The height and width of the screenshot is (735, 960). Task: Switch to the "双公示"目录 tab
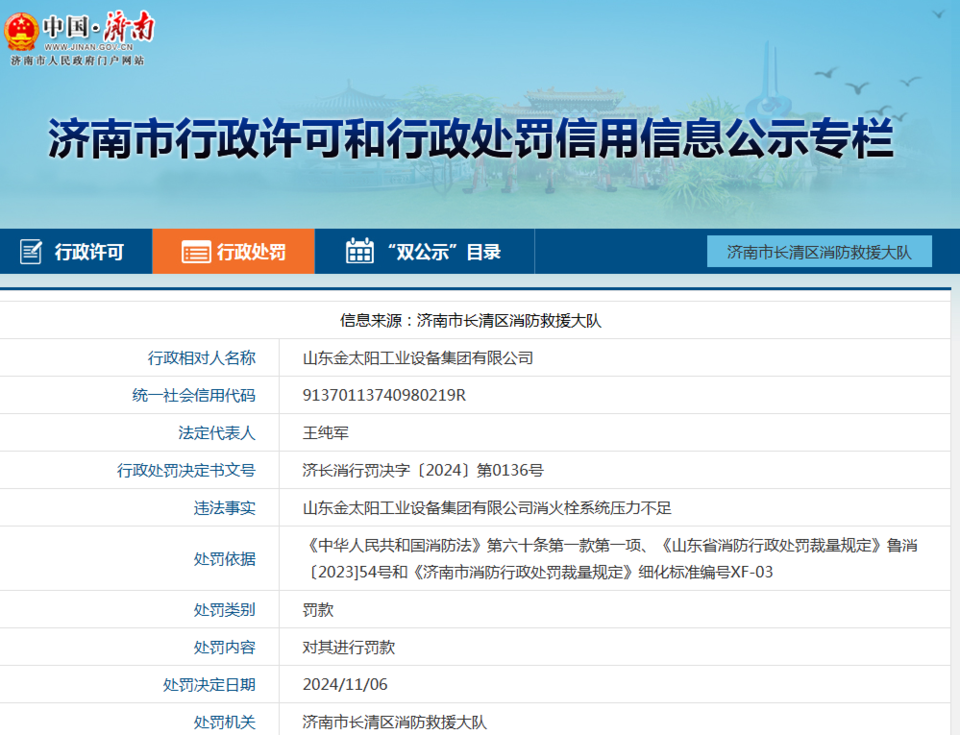point(442,252)
